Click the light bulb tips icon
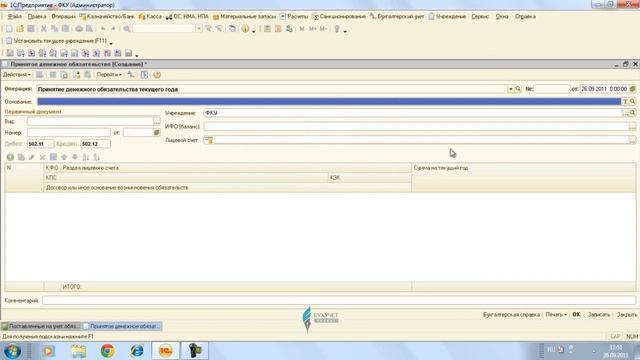 [x=337, y=29]
